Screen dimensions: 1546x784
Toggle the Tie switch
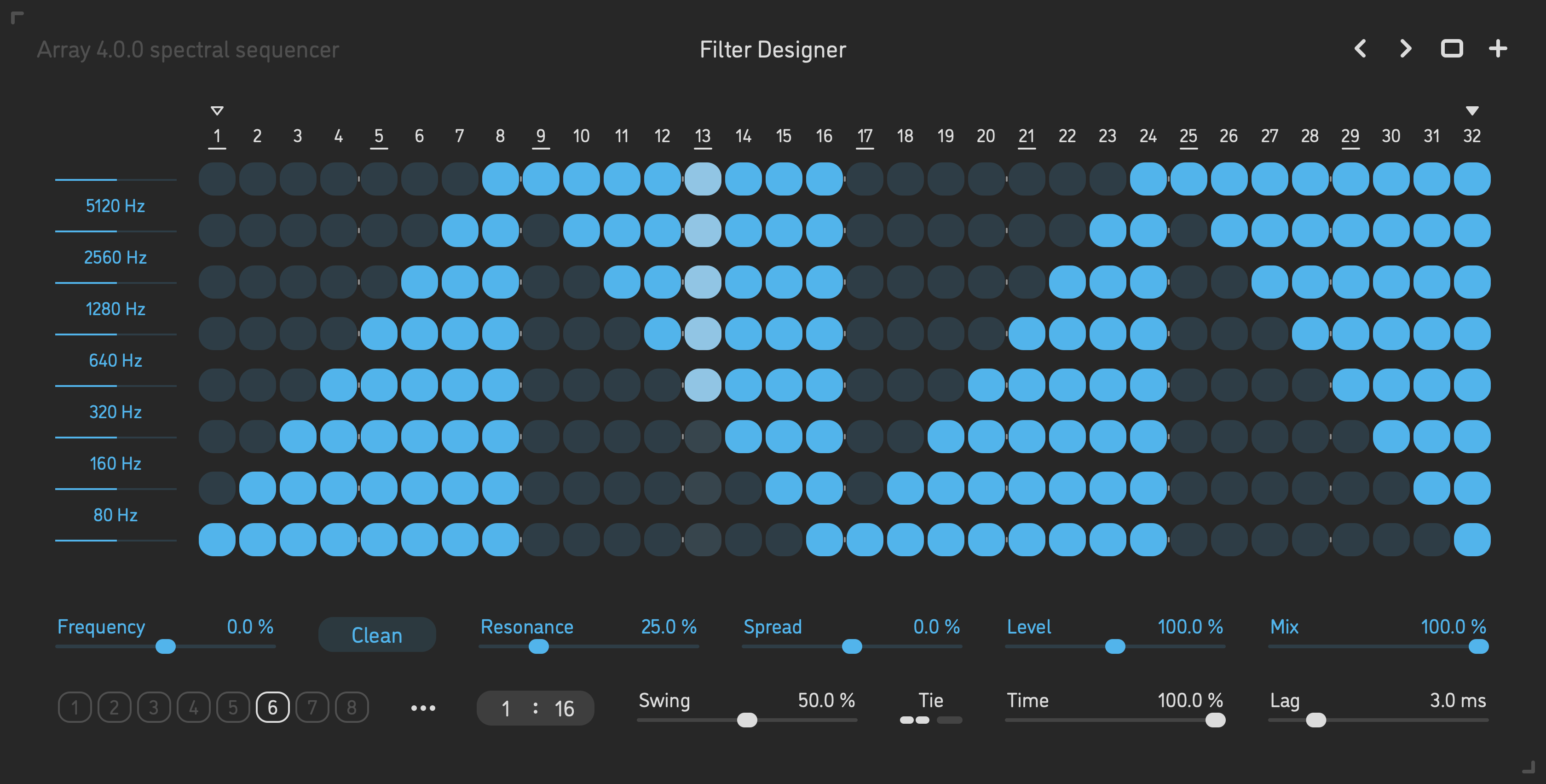(930, 720)
